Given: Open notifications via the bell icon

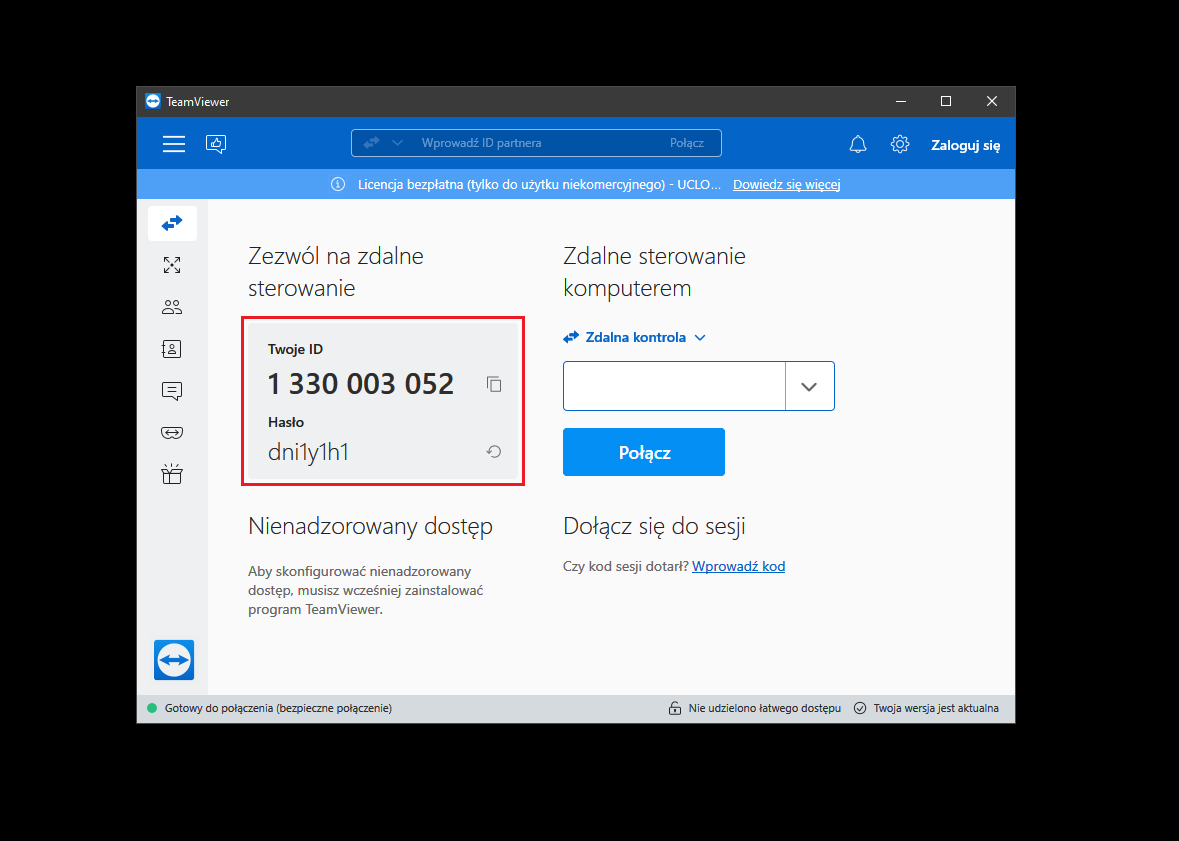Looking at the screenshot, I should [857, 144].
